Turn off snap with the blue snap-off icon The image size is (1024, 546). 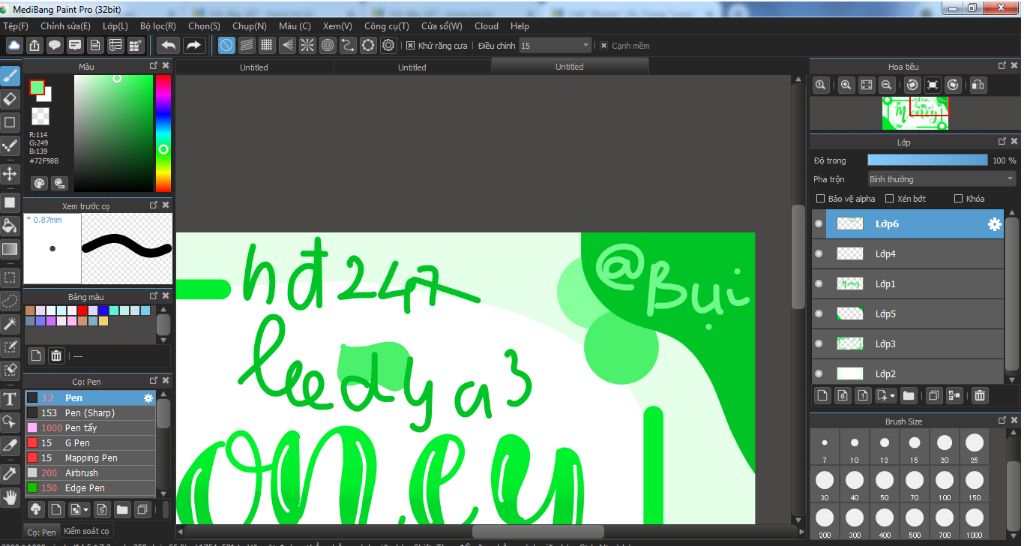coord(226,45)
